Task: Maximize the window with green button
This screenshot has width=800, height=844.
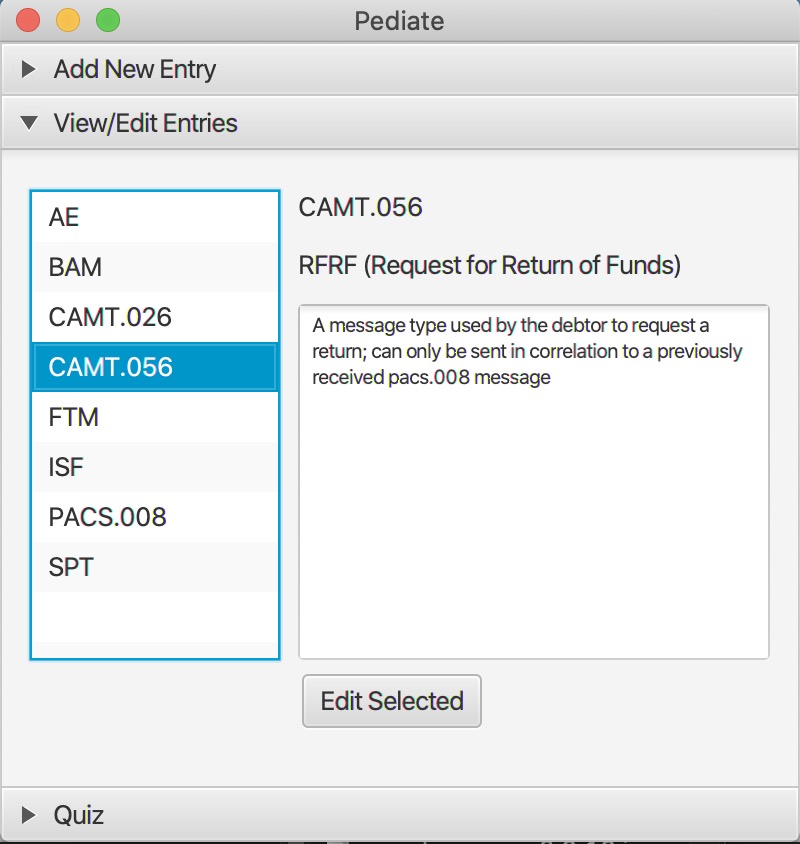Action: 107,19
